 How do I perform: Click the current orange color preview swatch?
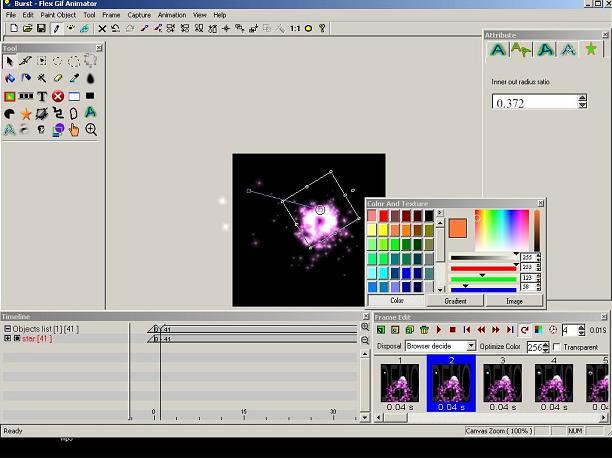[458, 228]
